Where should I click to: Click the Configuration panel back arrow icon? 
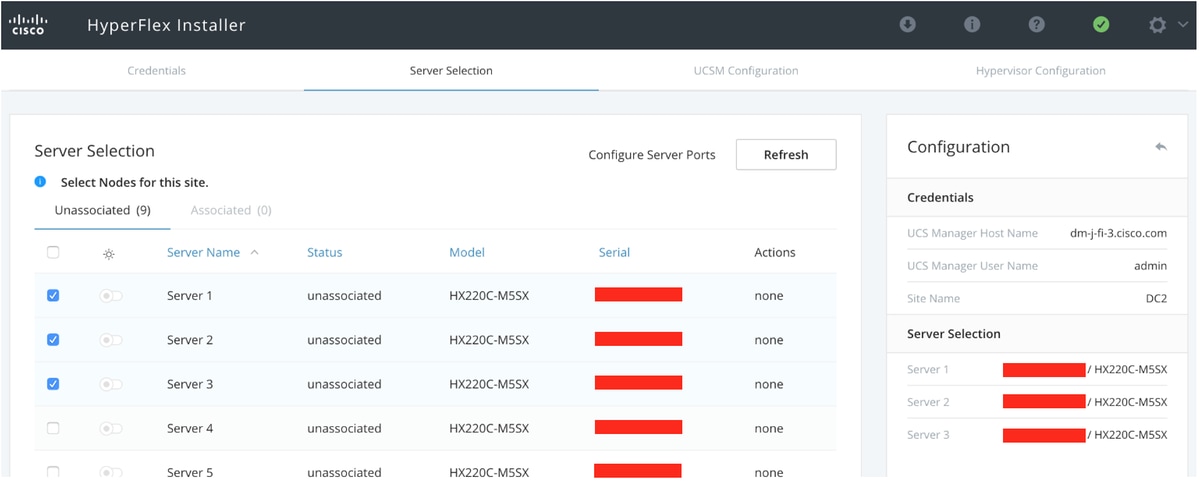click(1161, 147)
